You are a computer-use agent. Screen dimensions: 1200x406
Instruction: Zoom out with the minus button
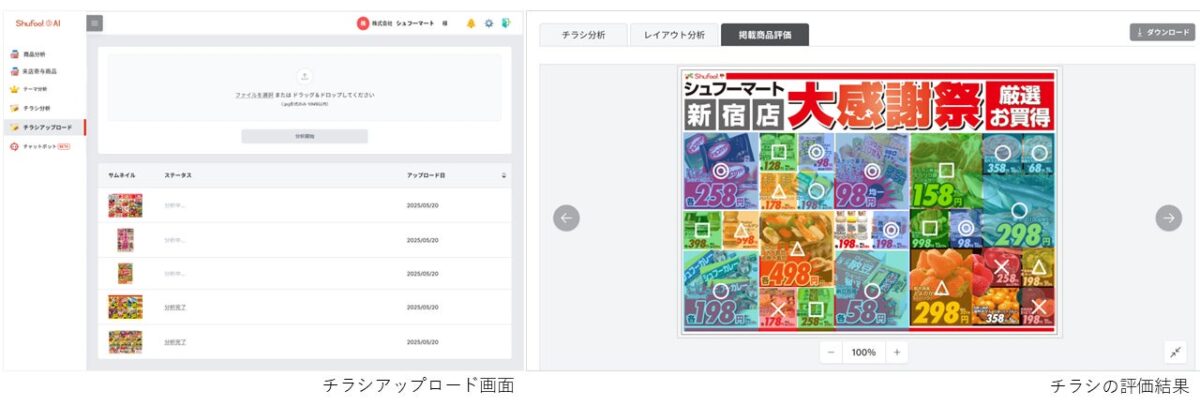pos(831,352)
